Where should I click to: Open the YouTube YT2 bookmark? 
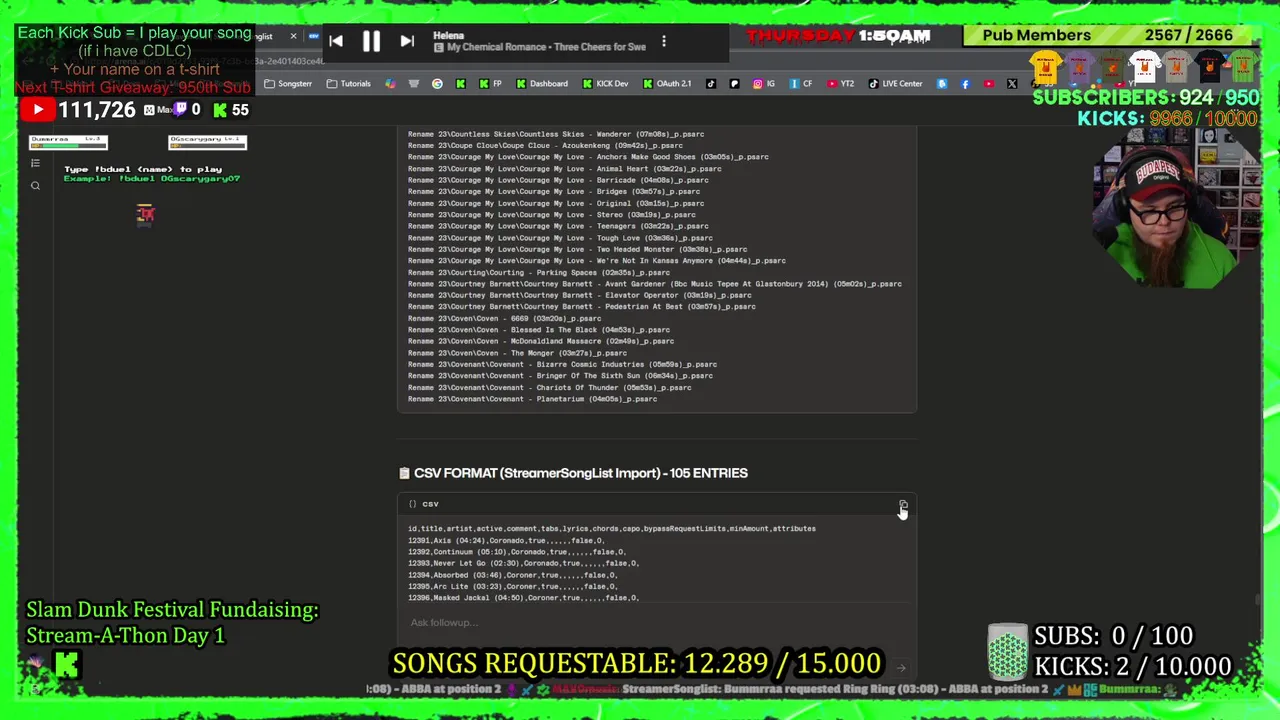[841, 84]
